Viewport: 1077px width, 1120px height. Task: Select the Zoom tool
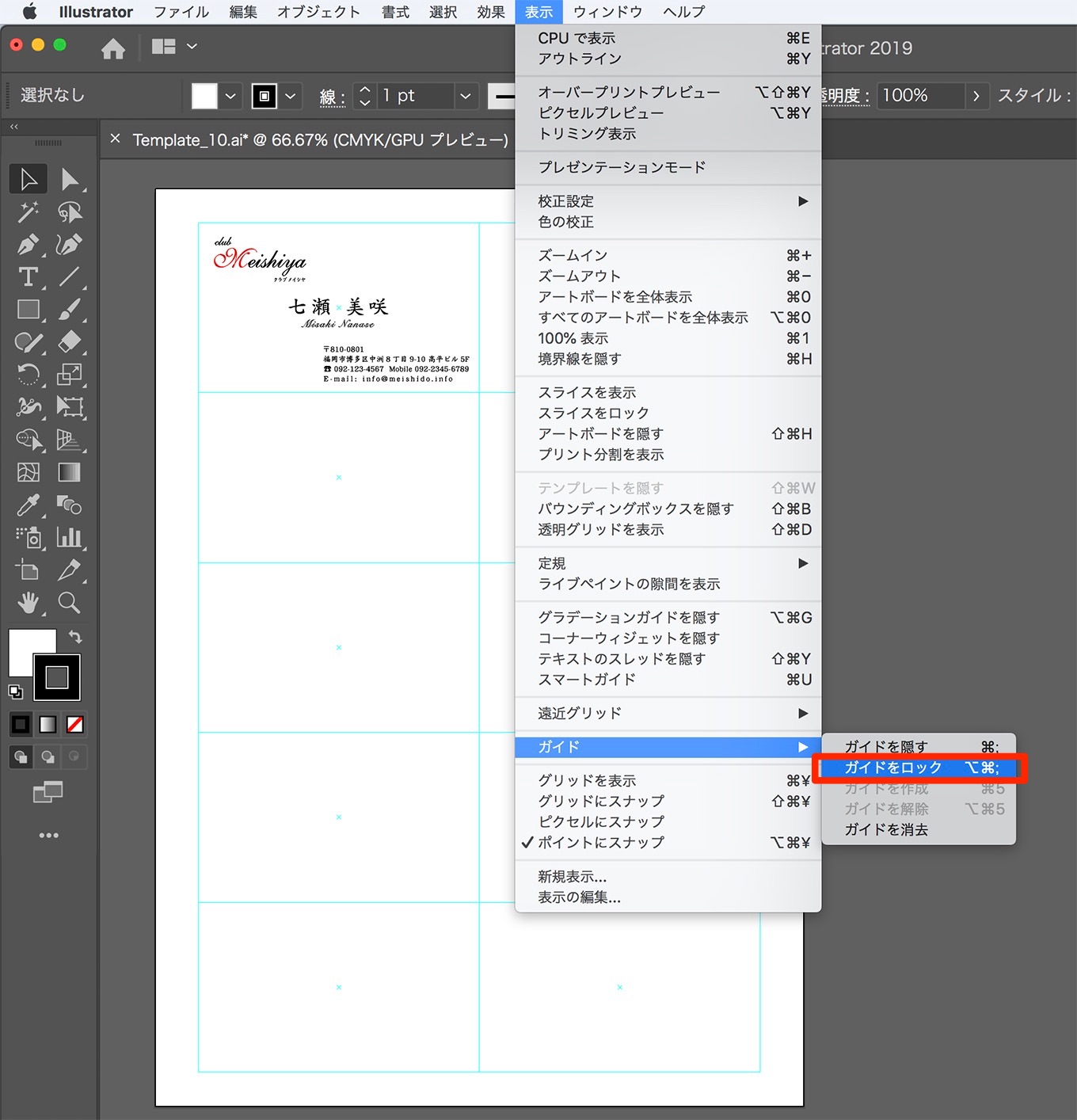point(70,603)
